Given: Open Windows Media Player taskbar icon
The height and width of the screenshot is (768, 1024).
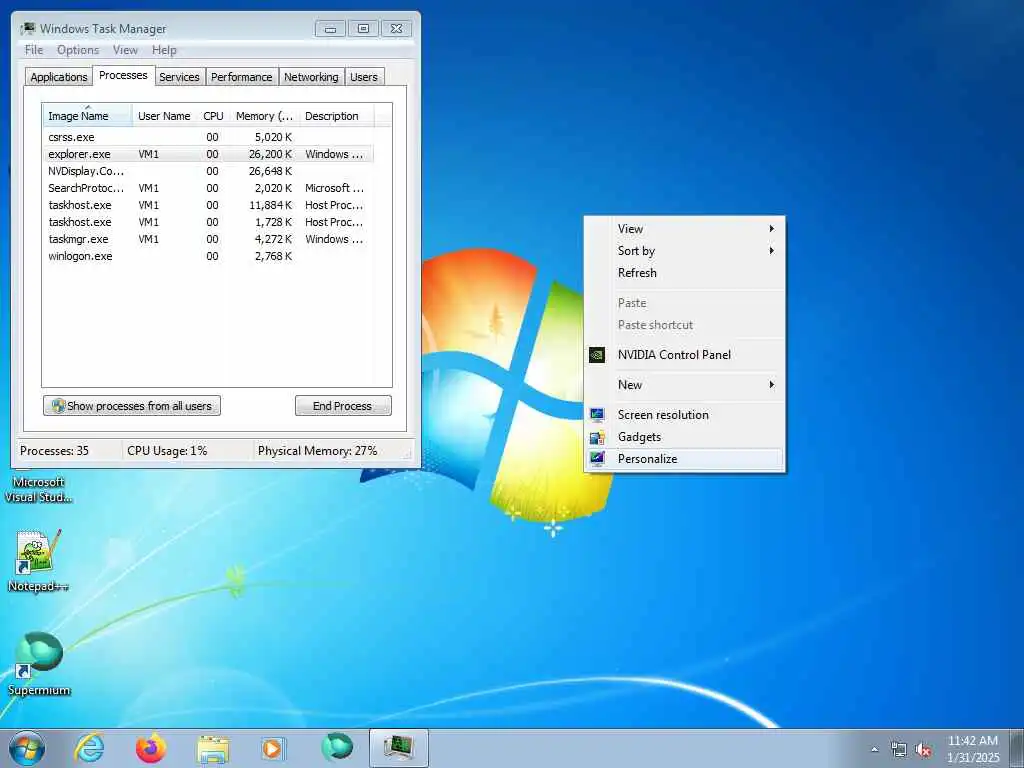Looking at the screenshot, I should [x=272, y=748].
